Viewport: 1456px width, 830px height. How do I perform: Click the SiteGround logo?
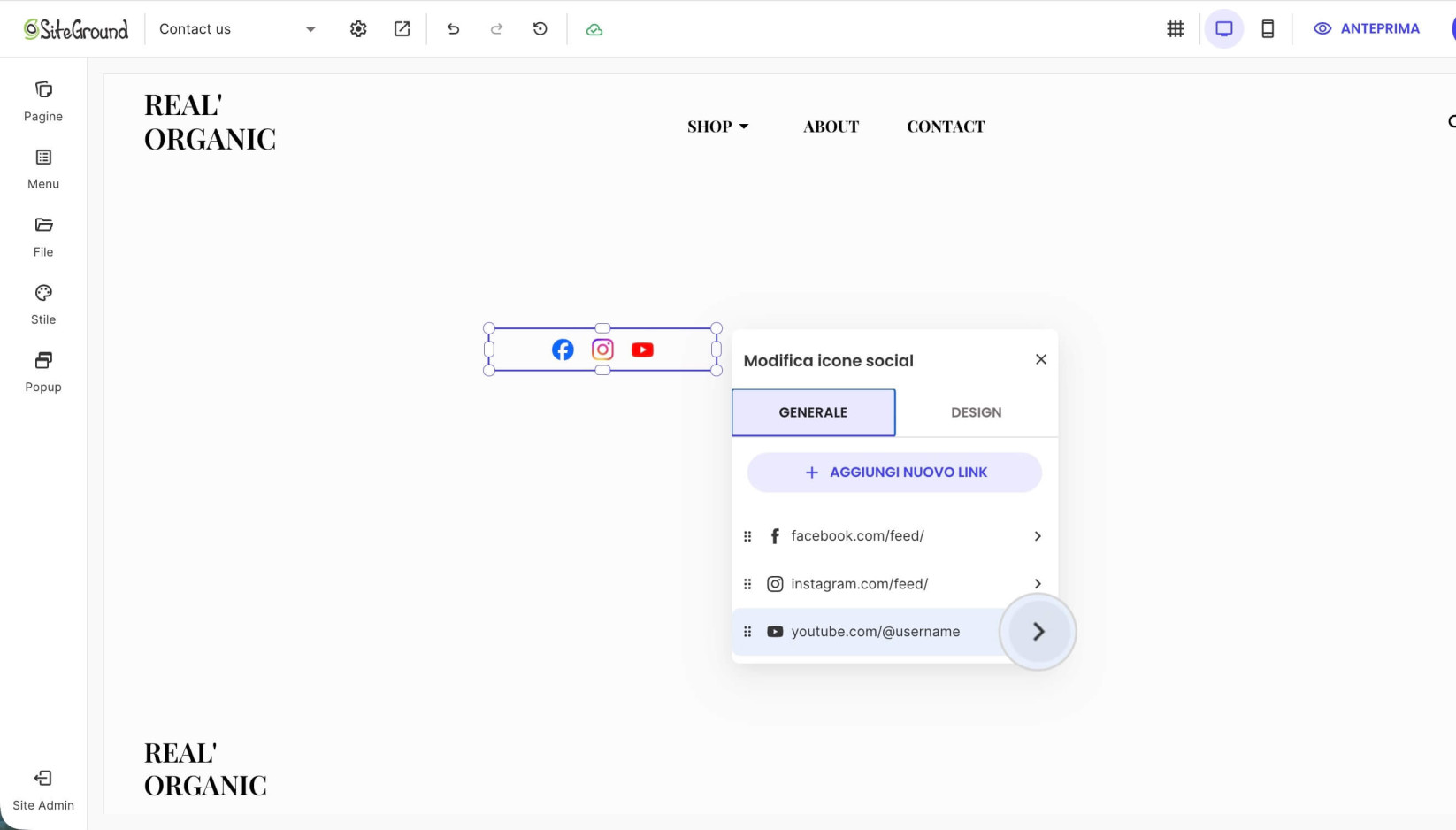pyautogui.click(x=76, y=29)
